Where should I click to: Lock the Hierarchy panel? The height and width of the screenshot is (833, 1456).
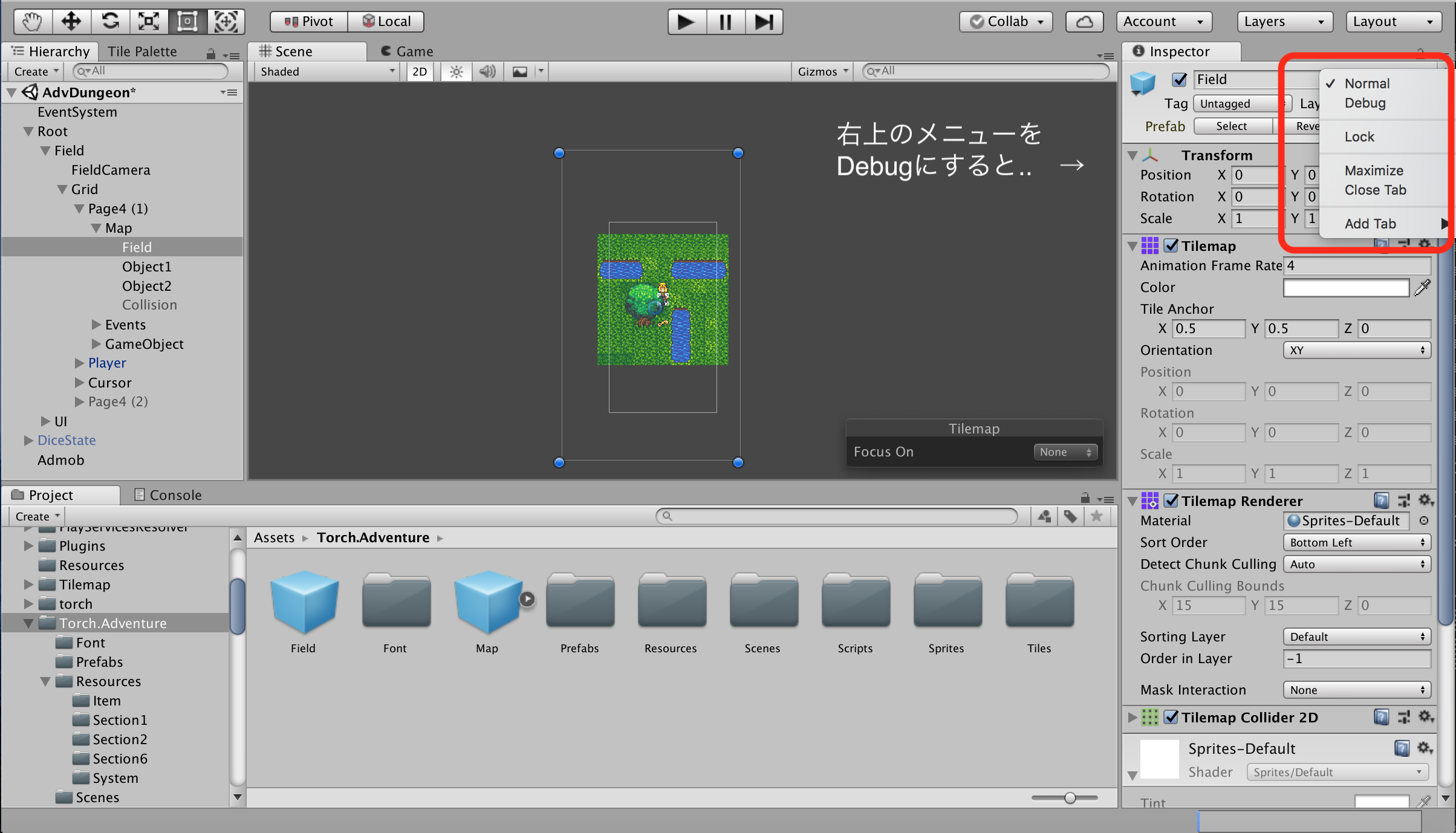(210, 54)
